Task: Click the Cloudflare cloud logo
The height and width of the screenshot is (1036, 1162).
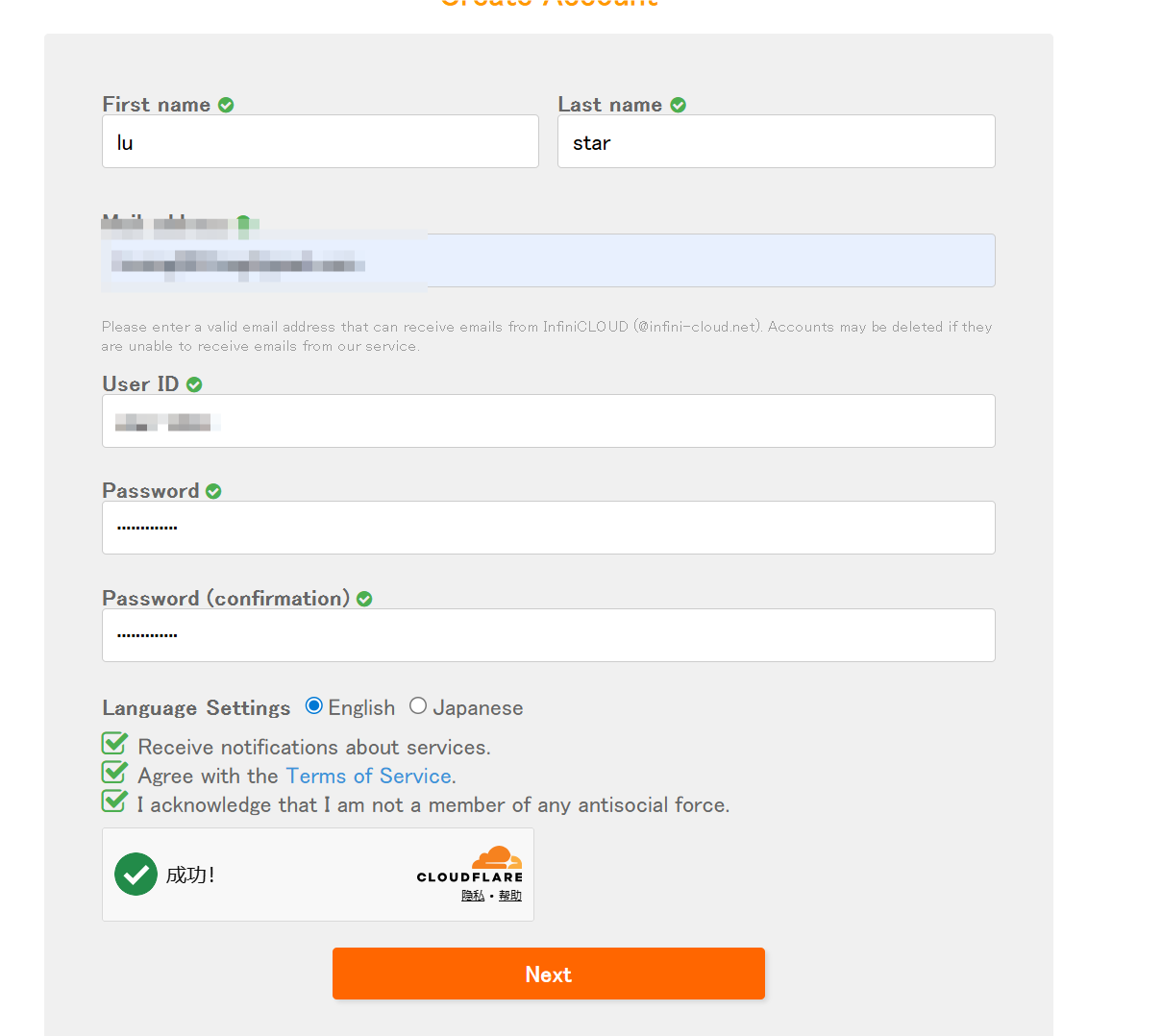Action: (497, 857)
